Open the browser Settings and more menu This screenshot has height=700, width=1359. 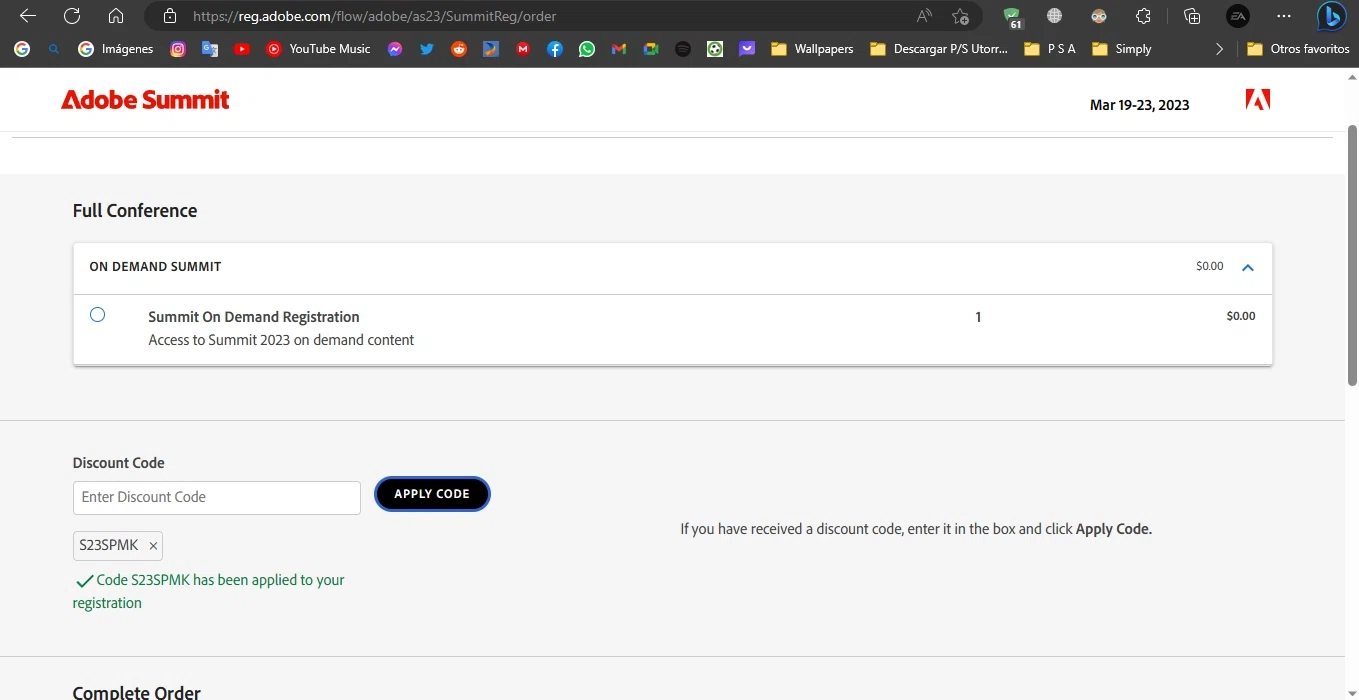(x=1284, y=16)
